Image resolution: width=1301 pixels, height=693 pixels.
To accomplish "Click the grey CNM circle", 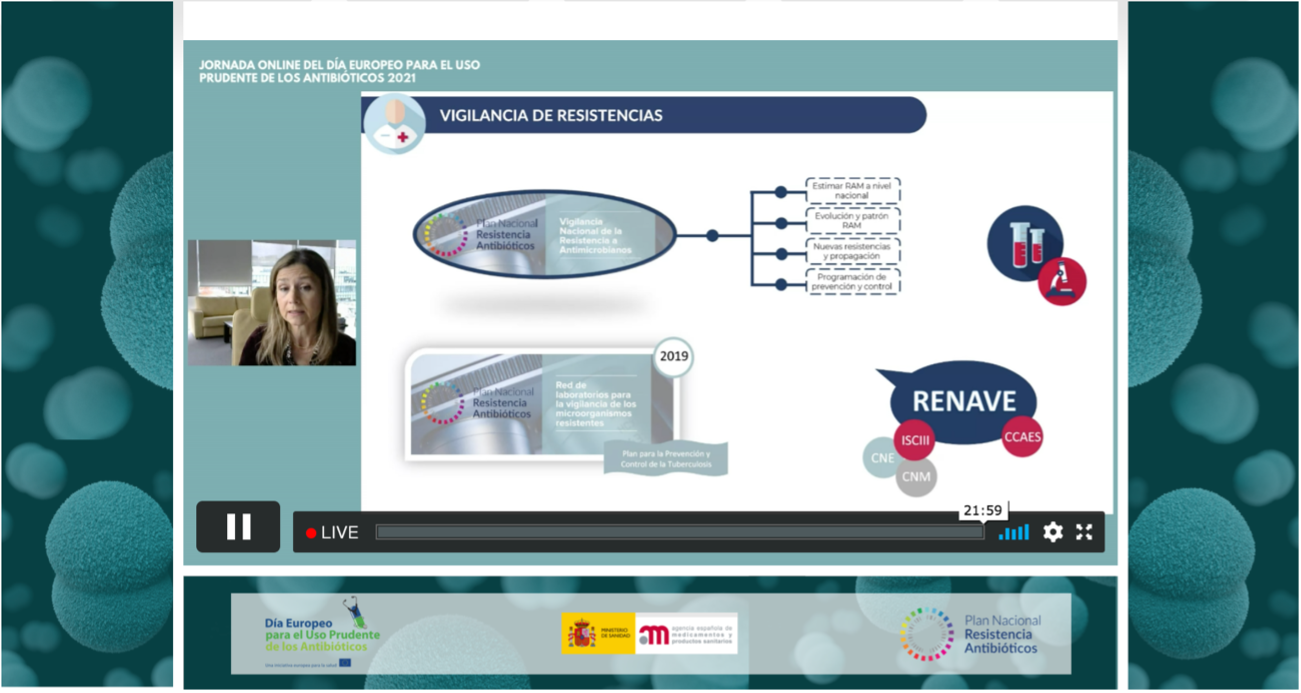I will 916,476.
